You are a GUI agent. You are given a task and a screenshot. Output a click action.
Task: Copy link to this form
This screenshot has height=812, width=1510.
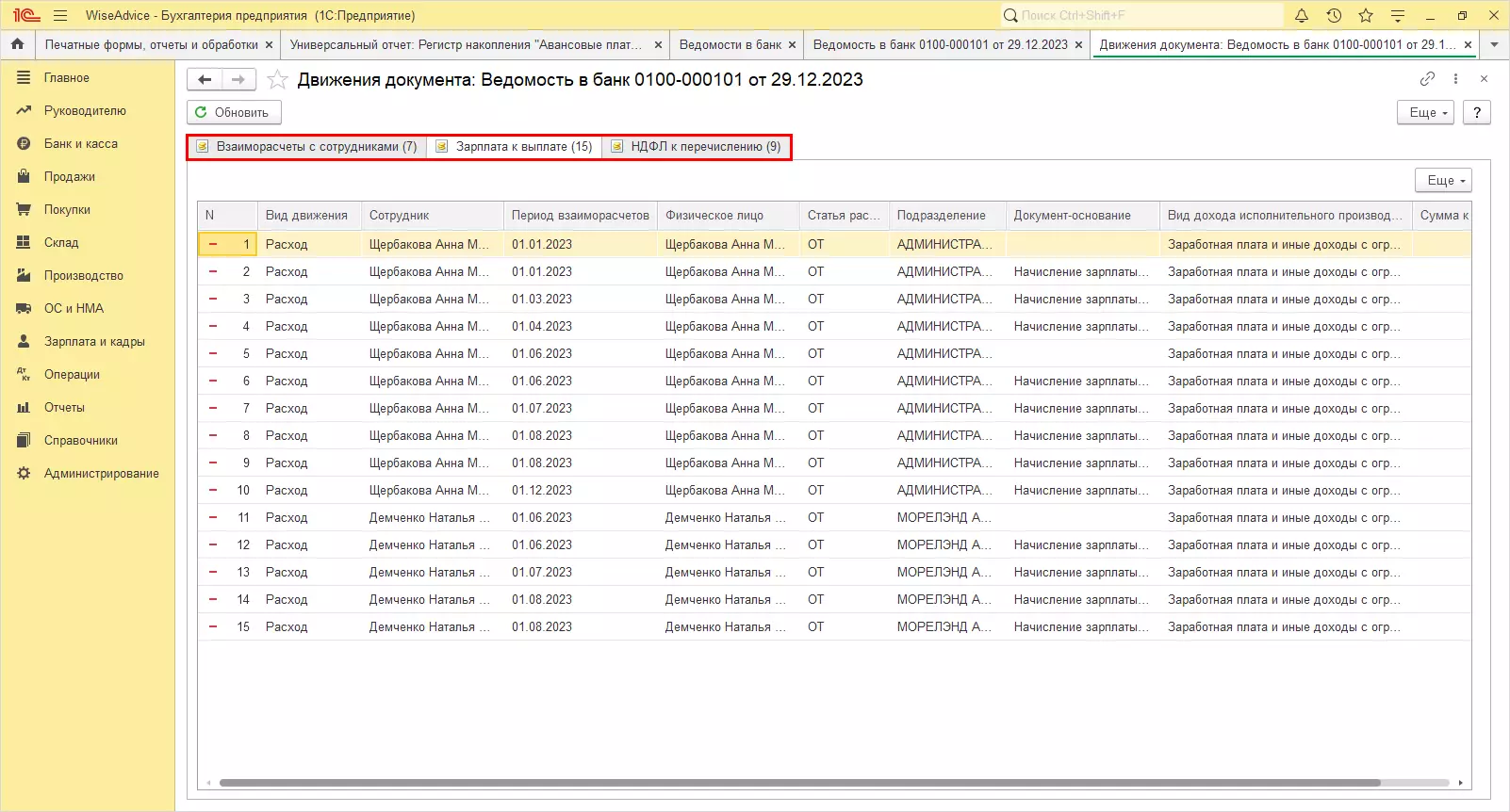[x=1427, y=79]
